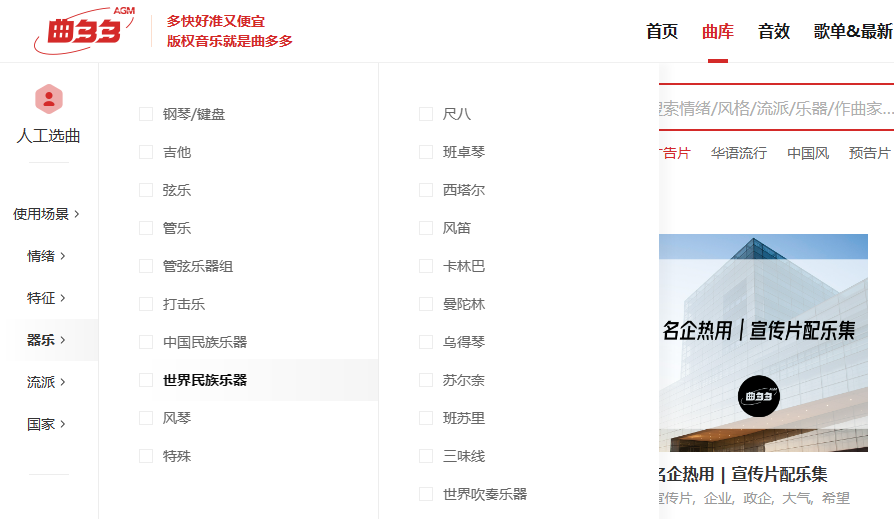Enable the 风琴 checkbox
The width and height of the screenshot is (894, 519).
tap(146, 418)
